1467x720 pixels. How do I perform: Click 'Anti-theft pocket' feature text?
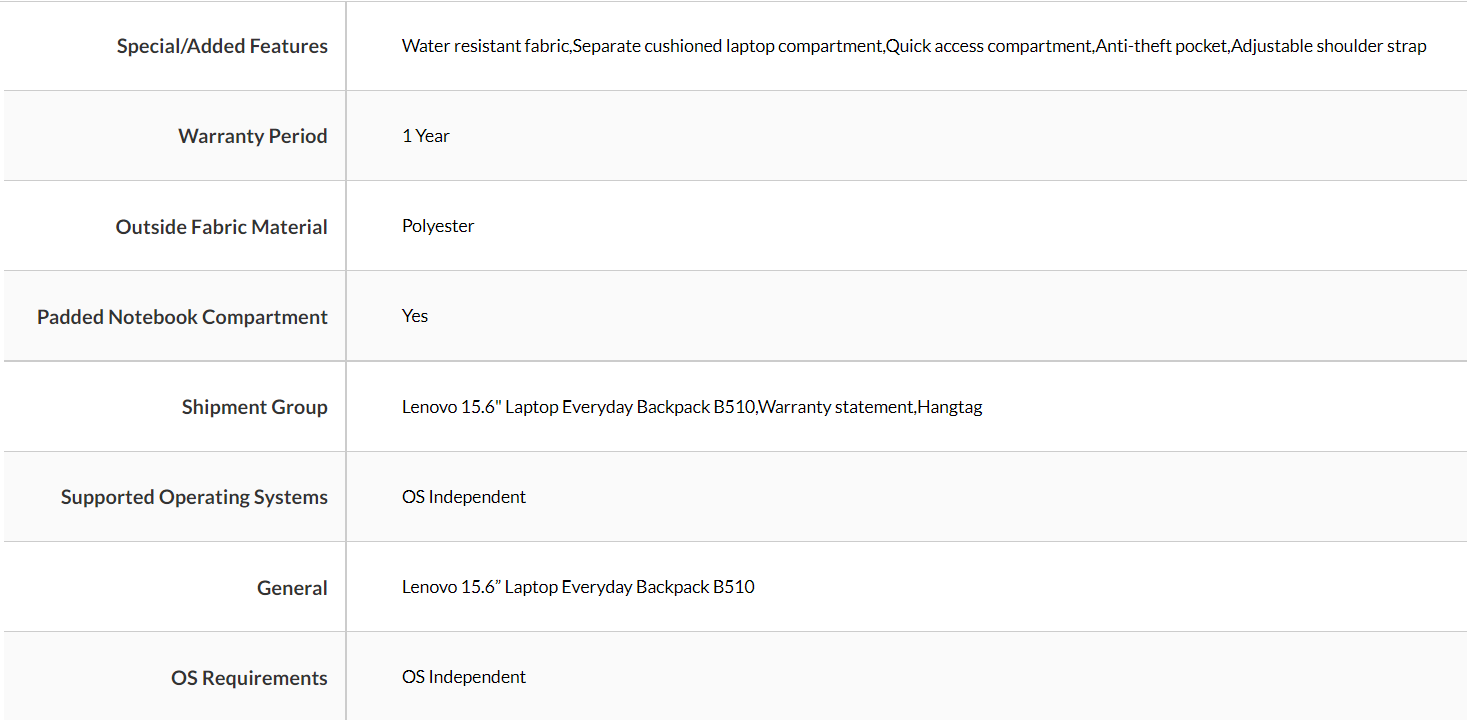[x=1161, y=46]
